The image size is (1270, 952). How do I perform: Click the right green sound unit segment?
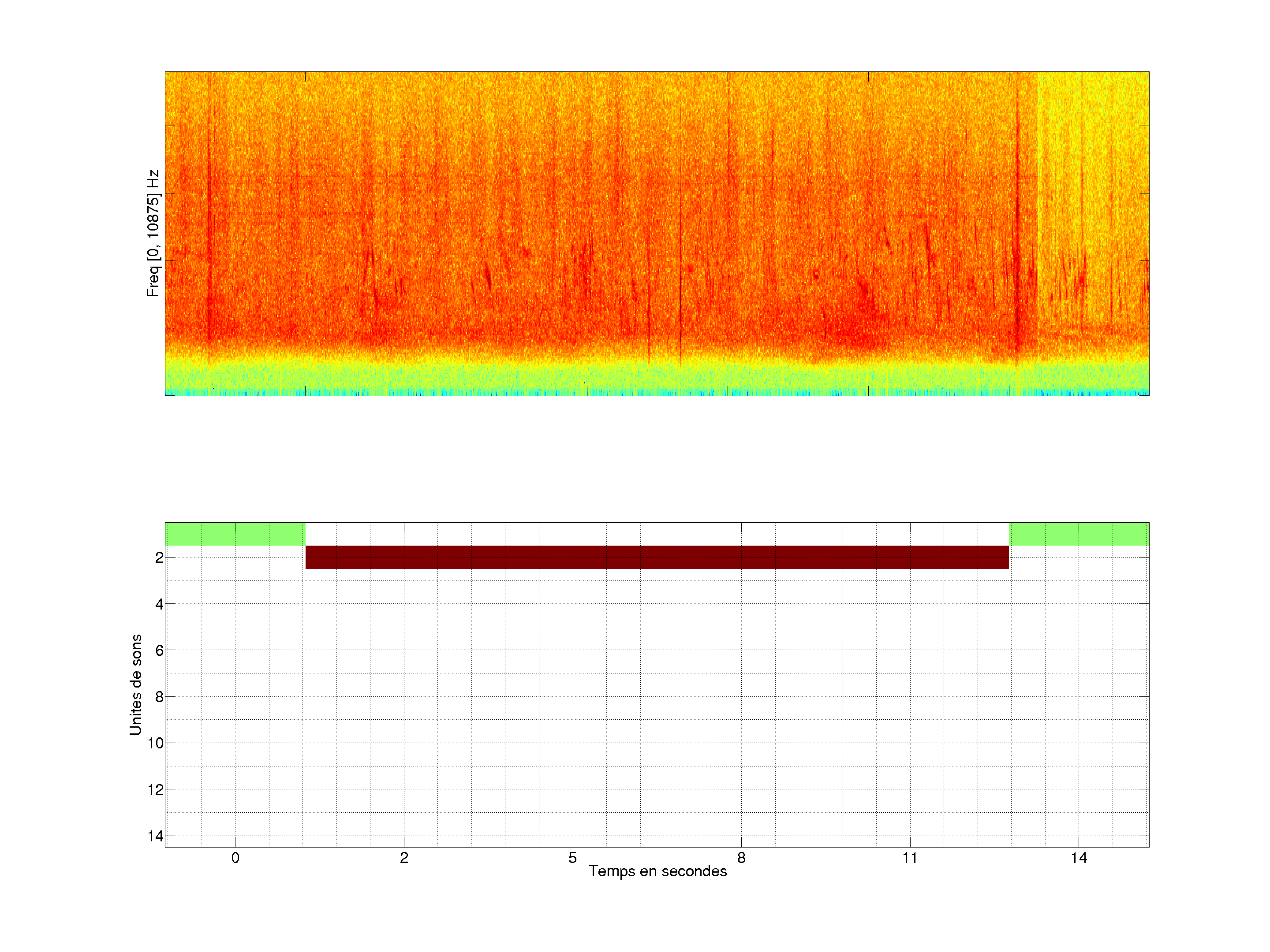[x=1079, y=534]
